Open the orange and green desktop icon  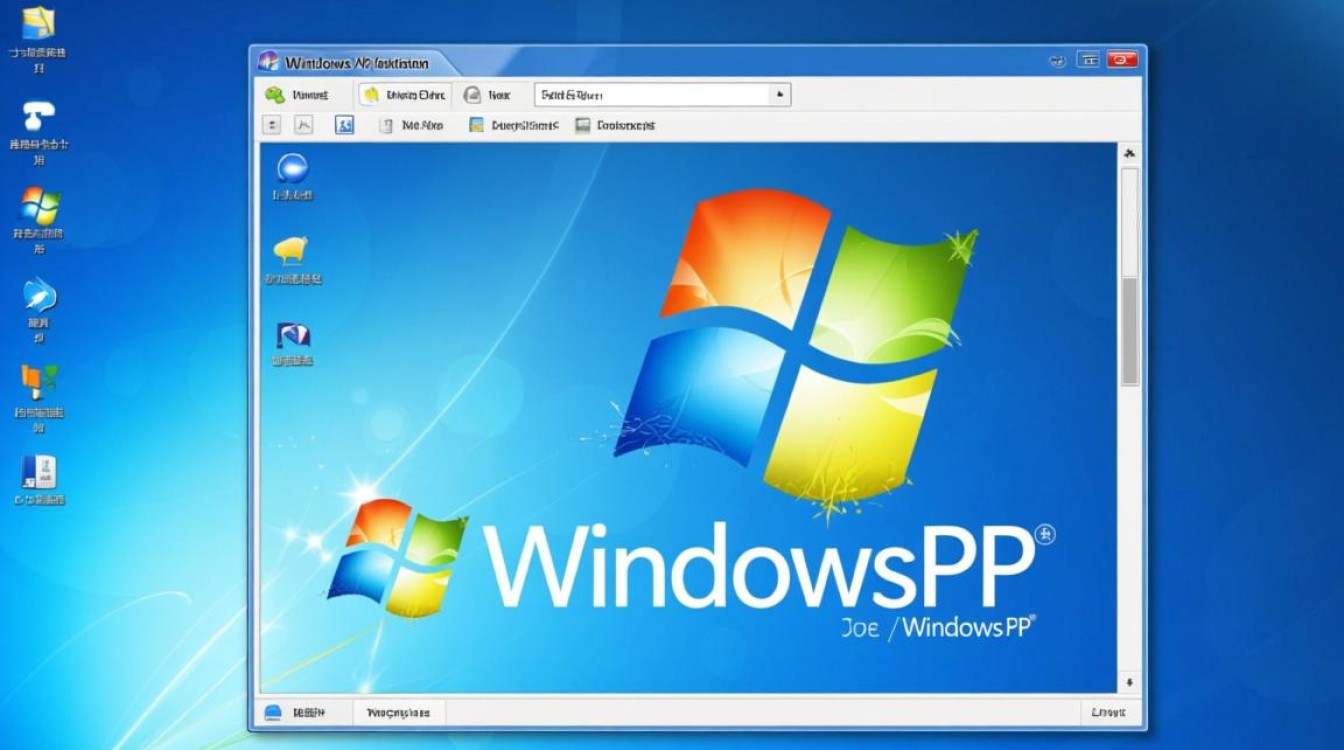[39, 382]
